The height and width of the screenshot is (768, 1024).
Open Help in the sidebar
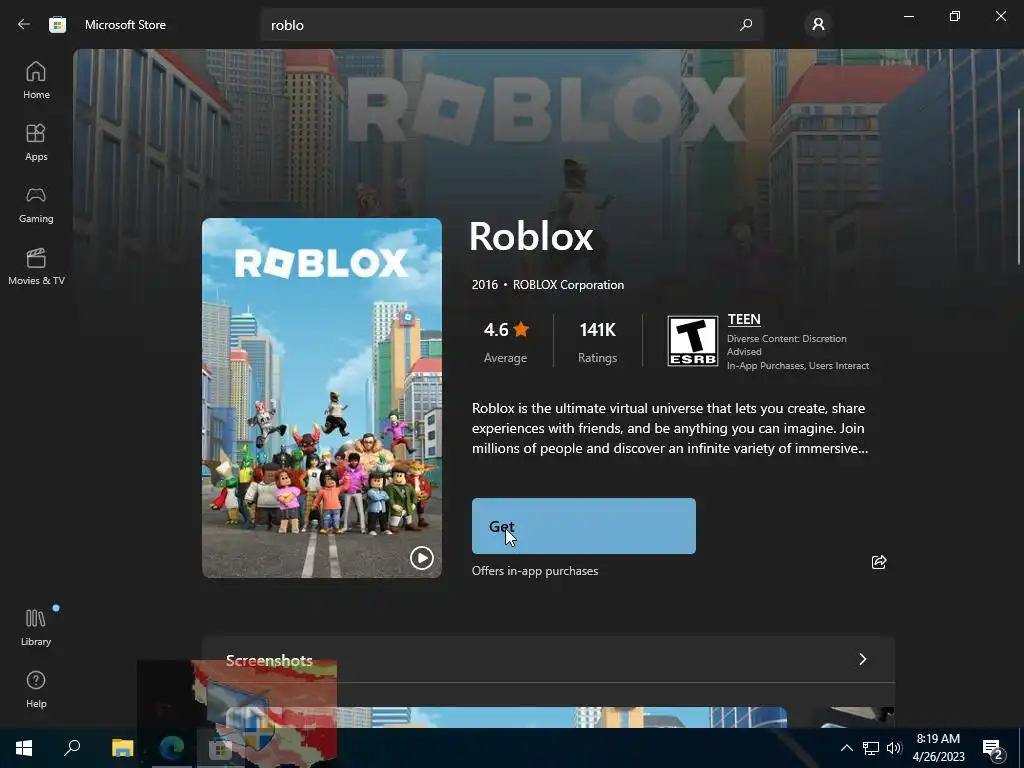(36, 690)
